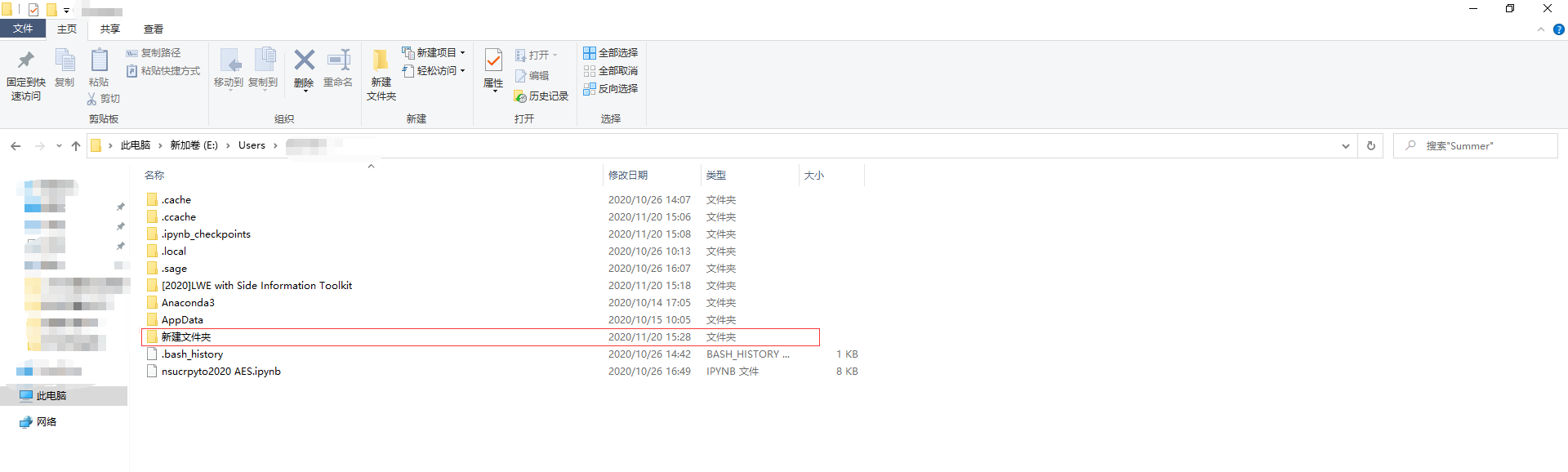Viewport: 1568px width, 472px height.
Task: Switch to the Home (主页) tab
Action: 67,29
